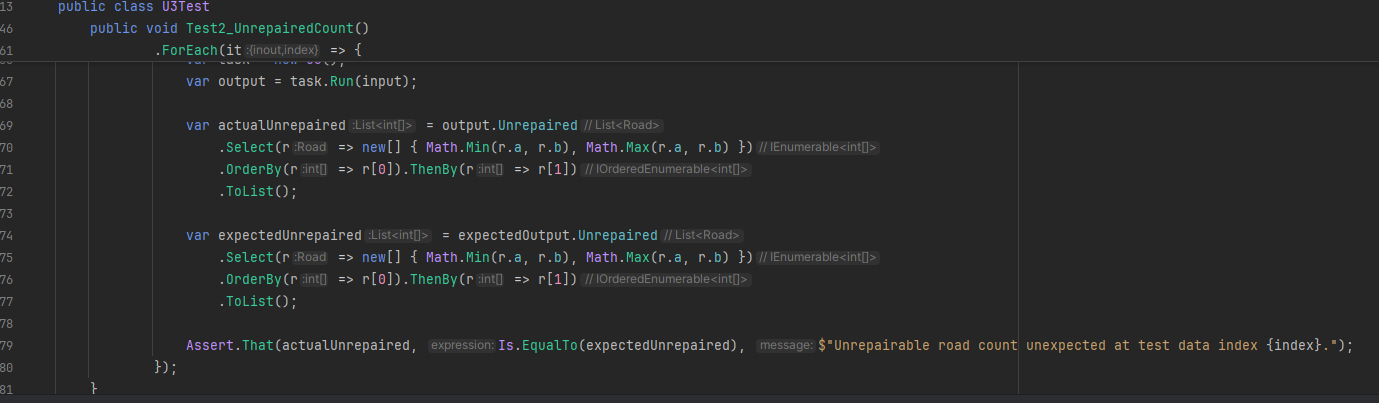Click the List<int[]> type hint after actualUnrepaired
This screenshot has height=403, width=1379.
(384, 126)
